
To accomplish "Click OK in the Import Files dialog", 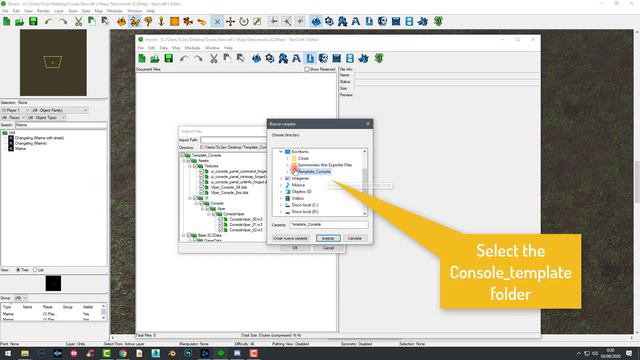I will click(x=295, y=248).
